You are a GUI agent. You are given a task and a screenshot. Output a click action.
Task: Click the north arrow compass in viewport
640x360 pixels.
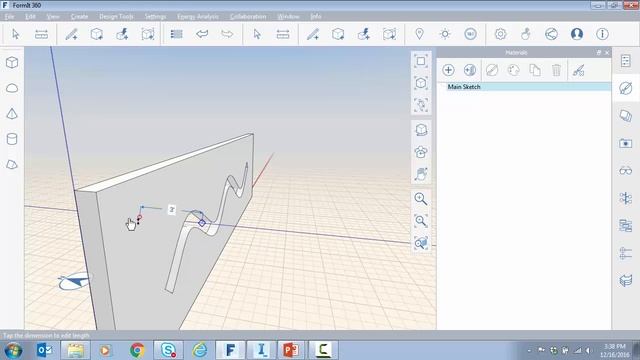click(x=74, y=282)
